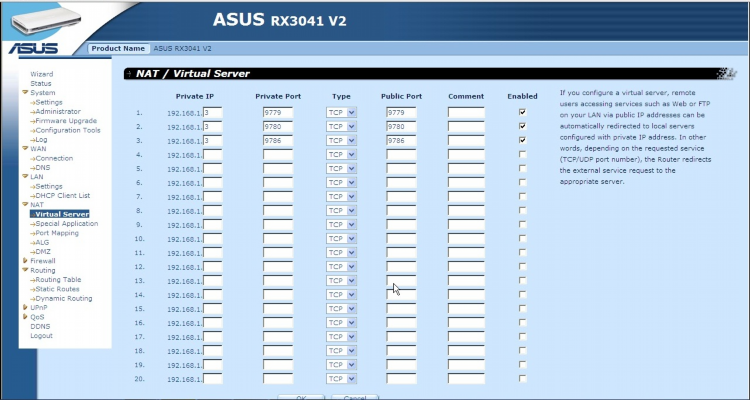Collapse the LAN menu section
750x400 pixels.
tap(25, 177)
